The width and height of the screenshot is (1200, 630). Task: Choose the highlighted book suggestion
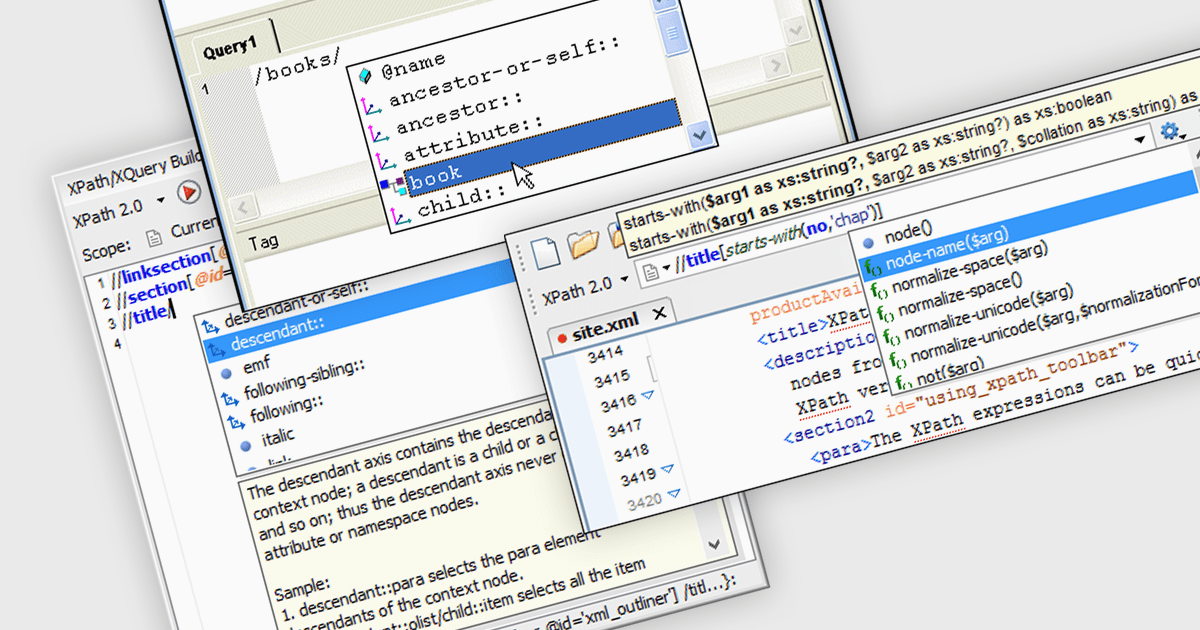coord(436,175)
